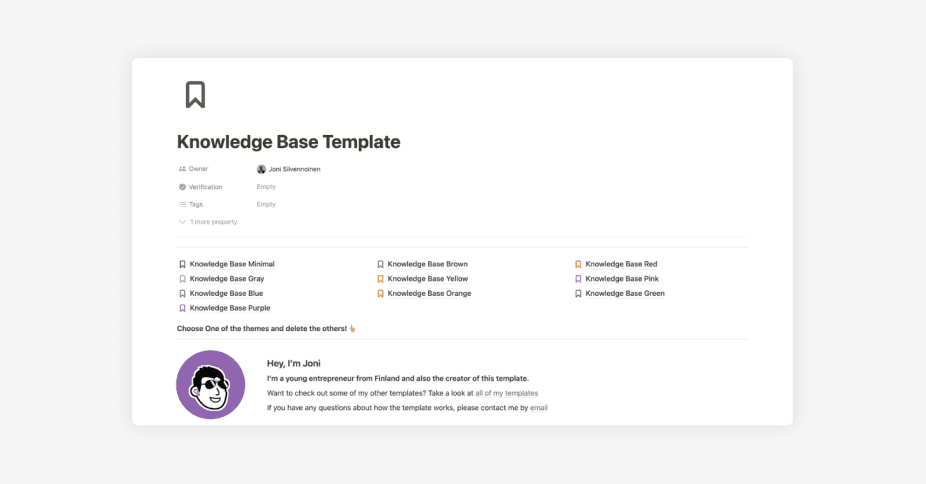Follow the all of my templates link
The height and width of the screenshot is (484, 926).
point(507,393)
